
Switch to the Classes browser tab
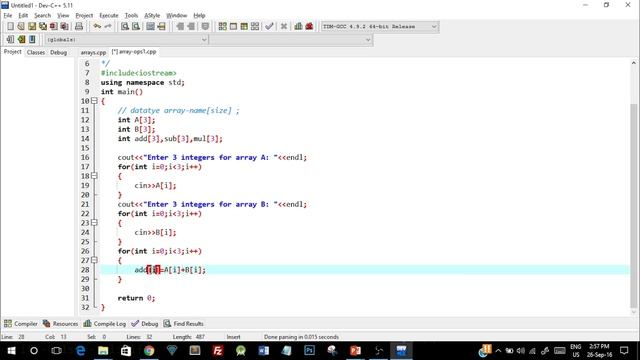coord(36,52)
